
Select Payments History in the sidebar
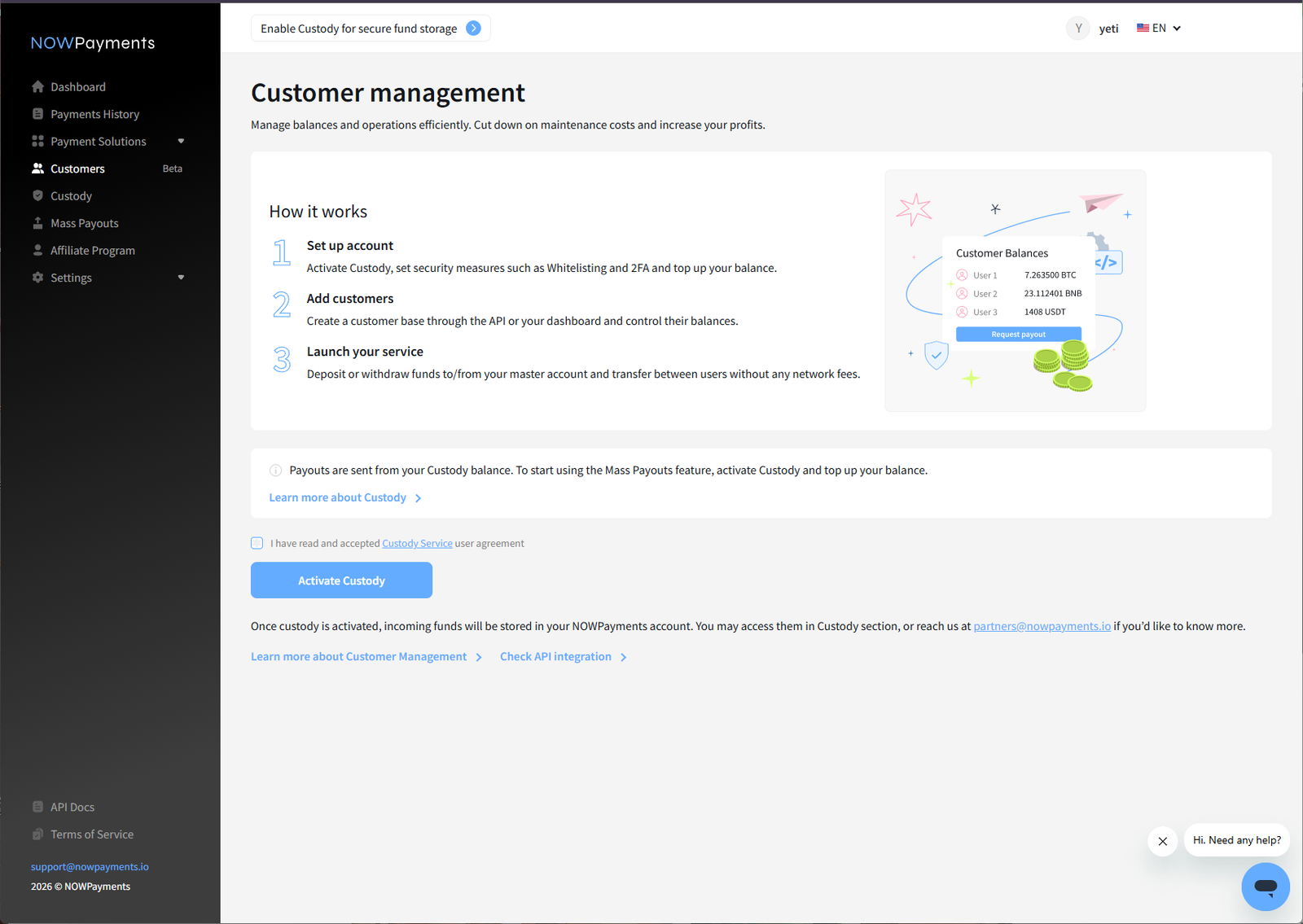(x=95, y=114)
